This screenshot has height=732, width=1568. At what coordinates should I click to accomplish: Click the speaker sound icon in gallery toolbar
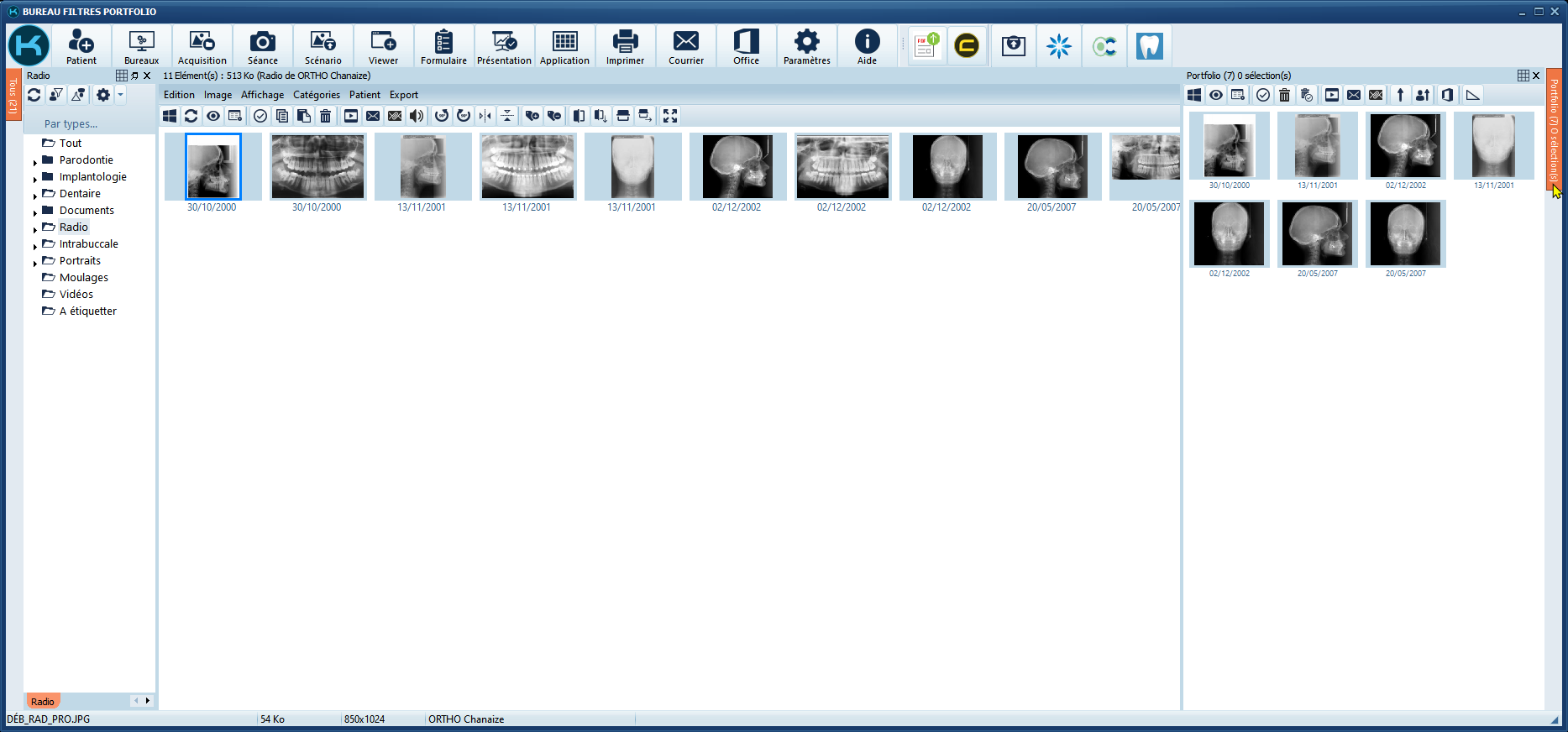pos(417,116)
